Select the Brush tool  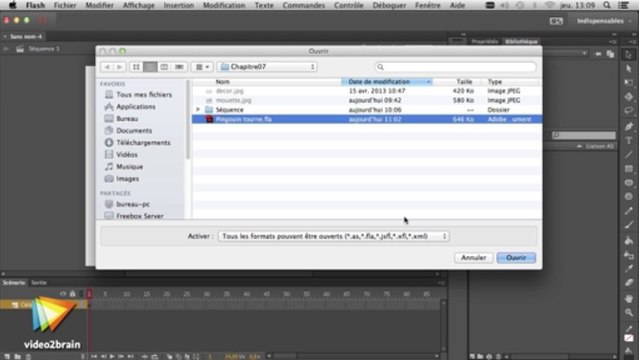click(x=628, y=225)
